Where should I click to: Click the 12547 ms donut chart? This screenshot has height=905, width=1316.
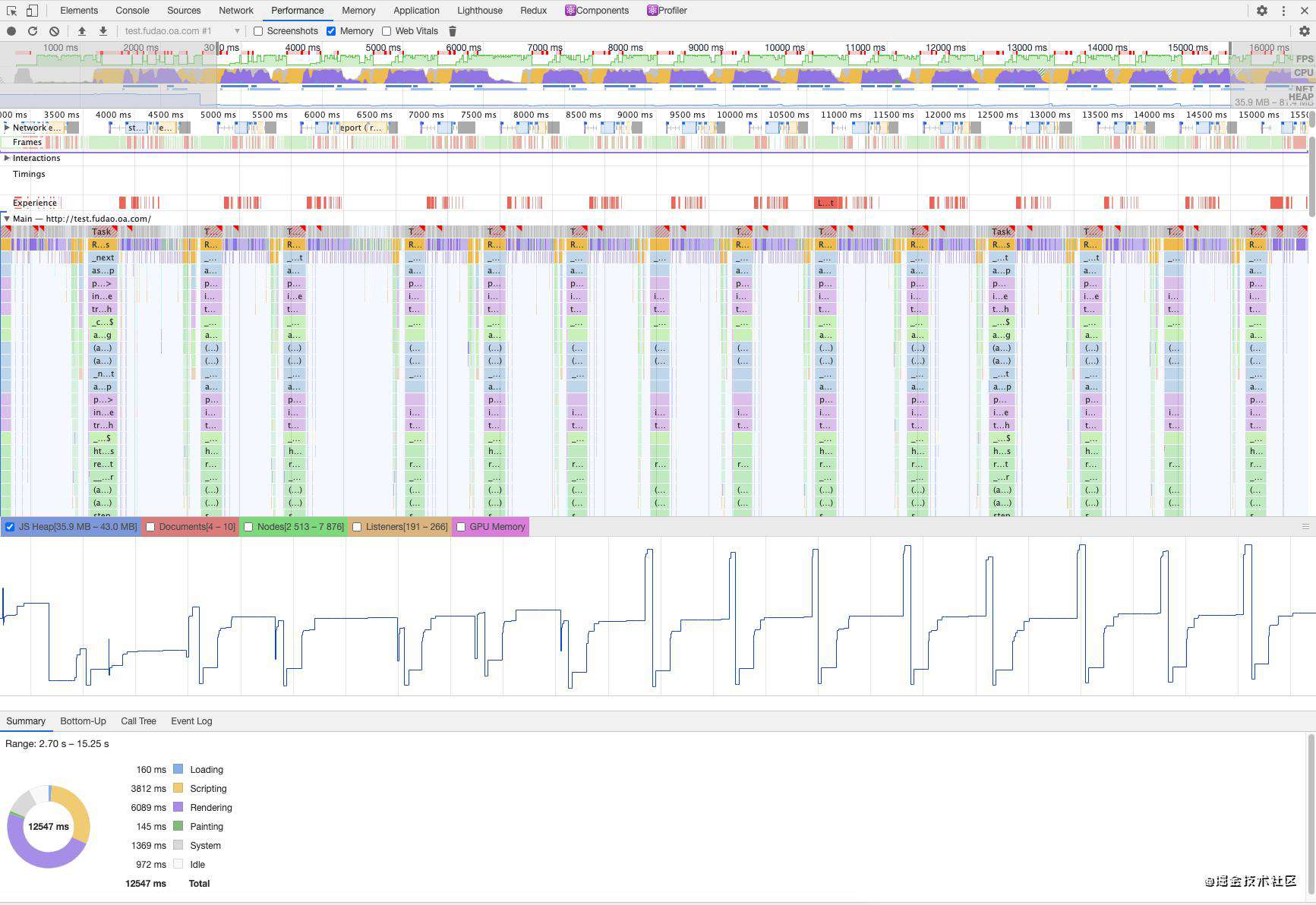coord(49,826)
